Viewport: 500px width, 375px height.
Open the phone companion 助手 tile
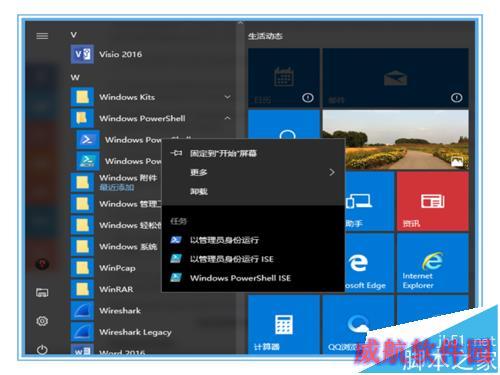pos(369,201)
